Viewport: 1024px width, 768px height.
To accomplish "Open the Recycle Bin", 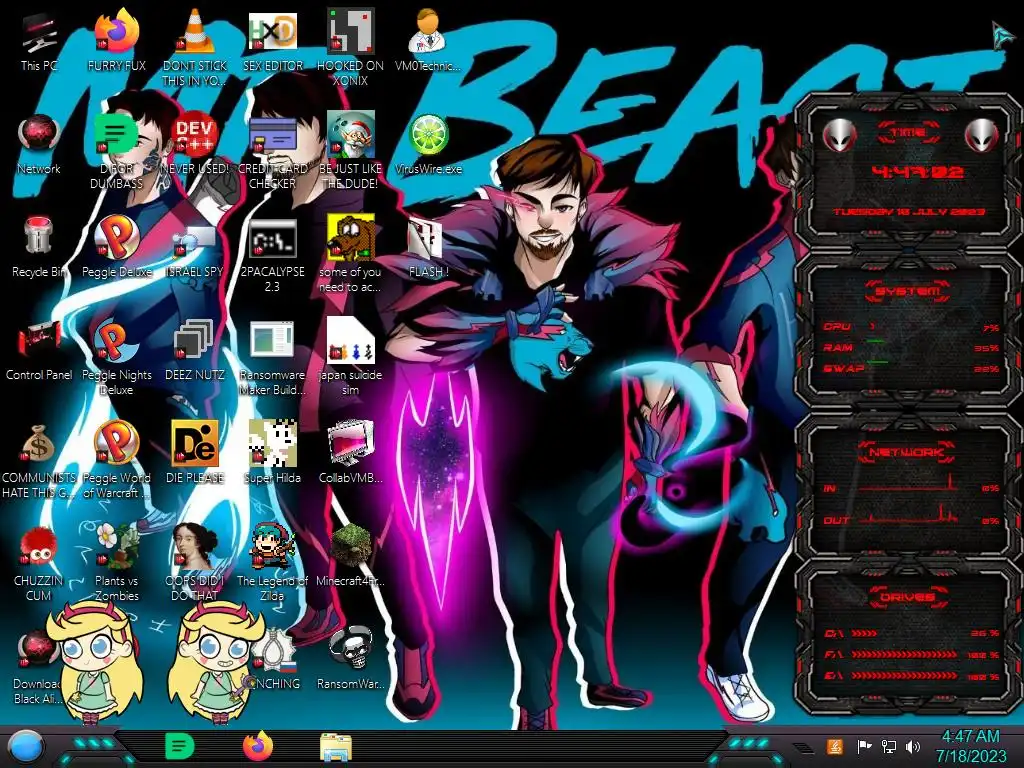I will (x=39, y=247).
